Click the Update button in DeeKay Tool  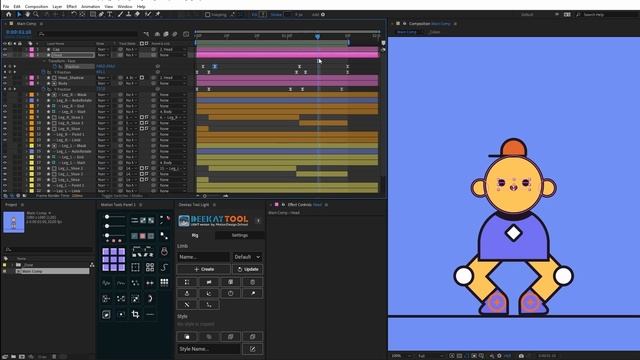(248, 269)
